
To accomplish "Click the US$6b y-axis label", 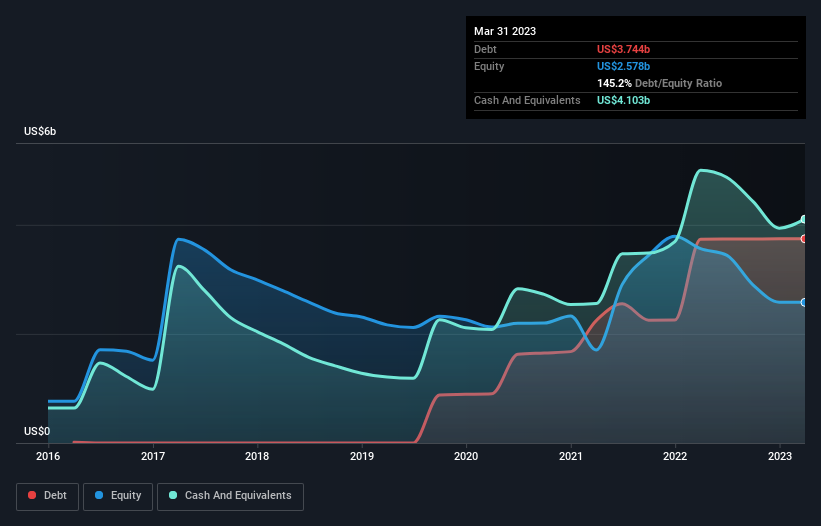I will 40,131.
